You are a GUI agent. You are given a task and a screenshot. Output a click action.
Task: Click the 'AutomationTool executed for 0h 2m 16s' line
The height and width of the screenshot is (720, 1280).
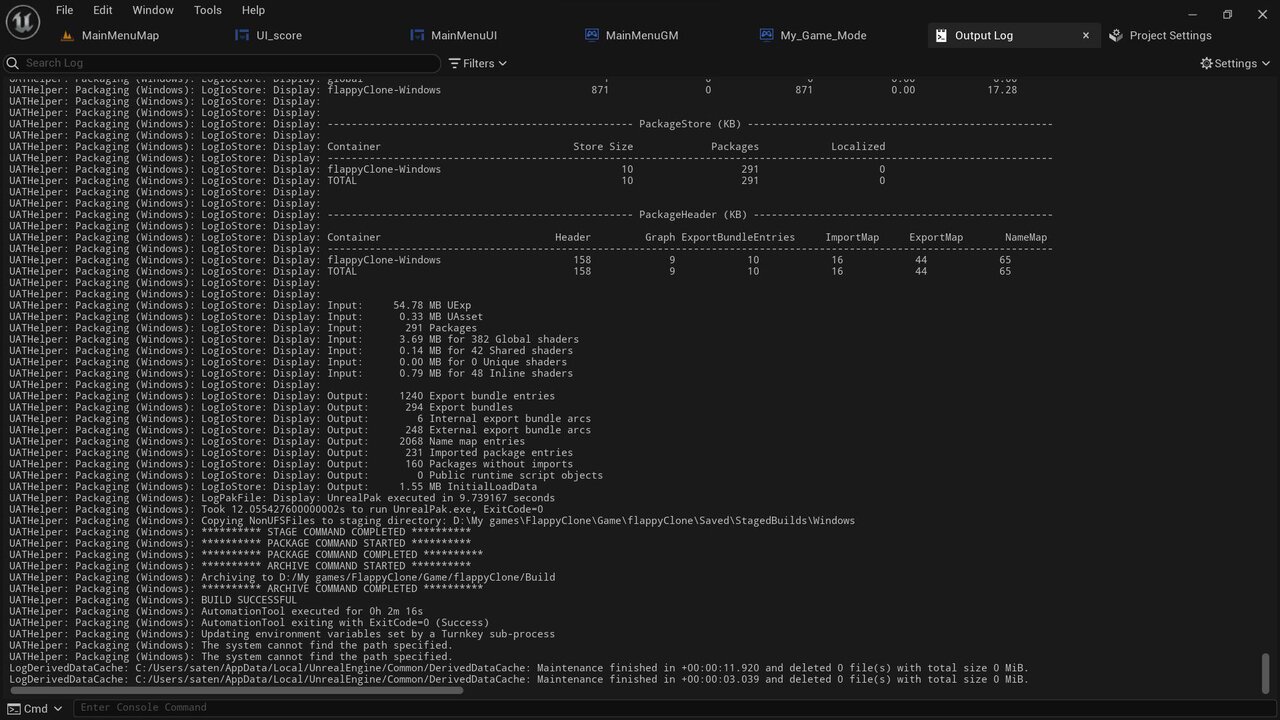click(216, 611)
